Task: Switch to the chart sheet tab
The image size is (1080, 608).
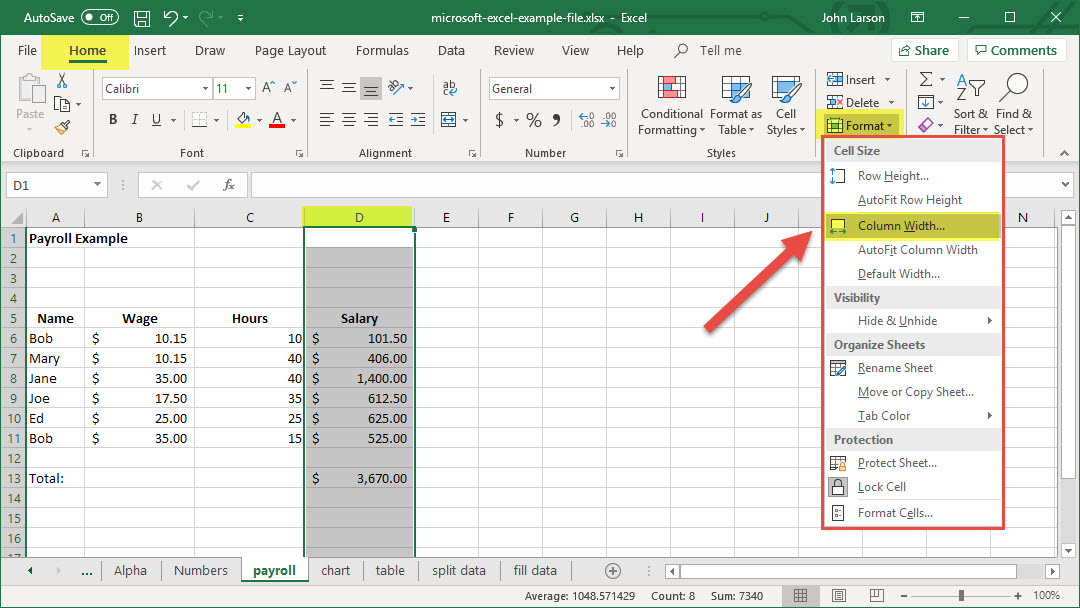Action: [336, 570]
